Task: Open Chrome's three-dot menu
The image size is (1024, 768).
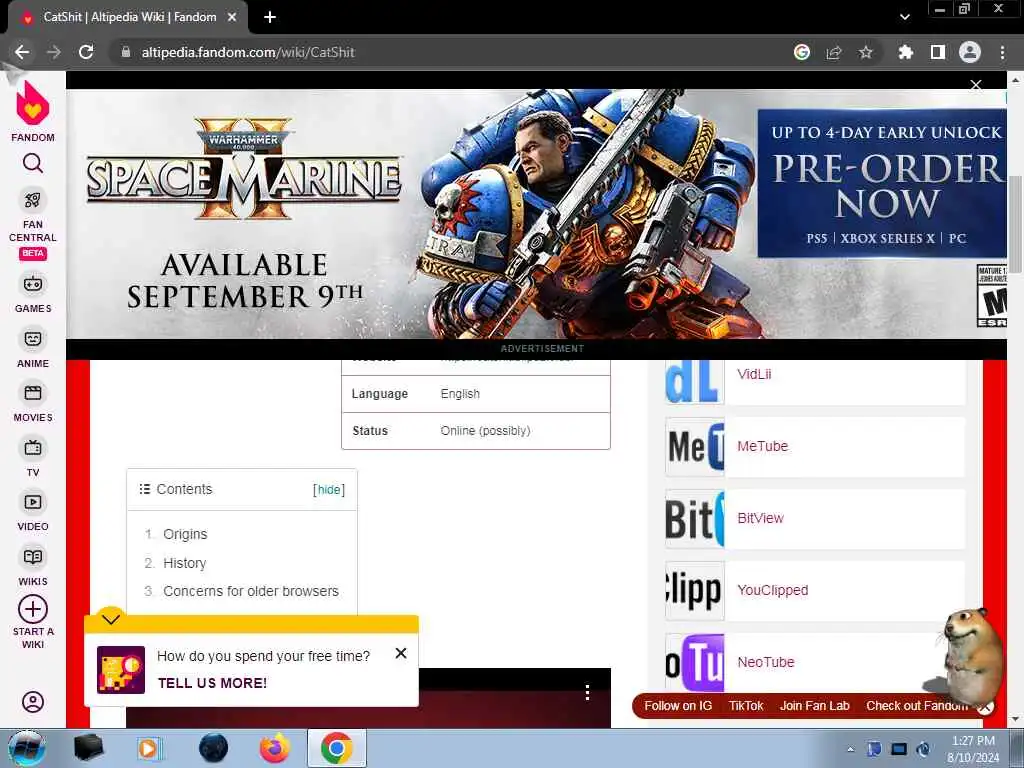Action: tap(1002, 52)
